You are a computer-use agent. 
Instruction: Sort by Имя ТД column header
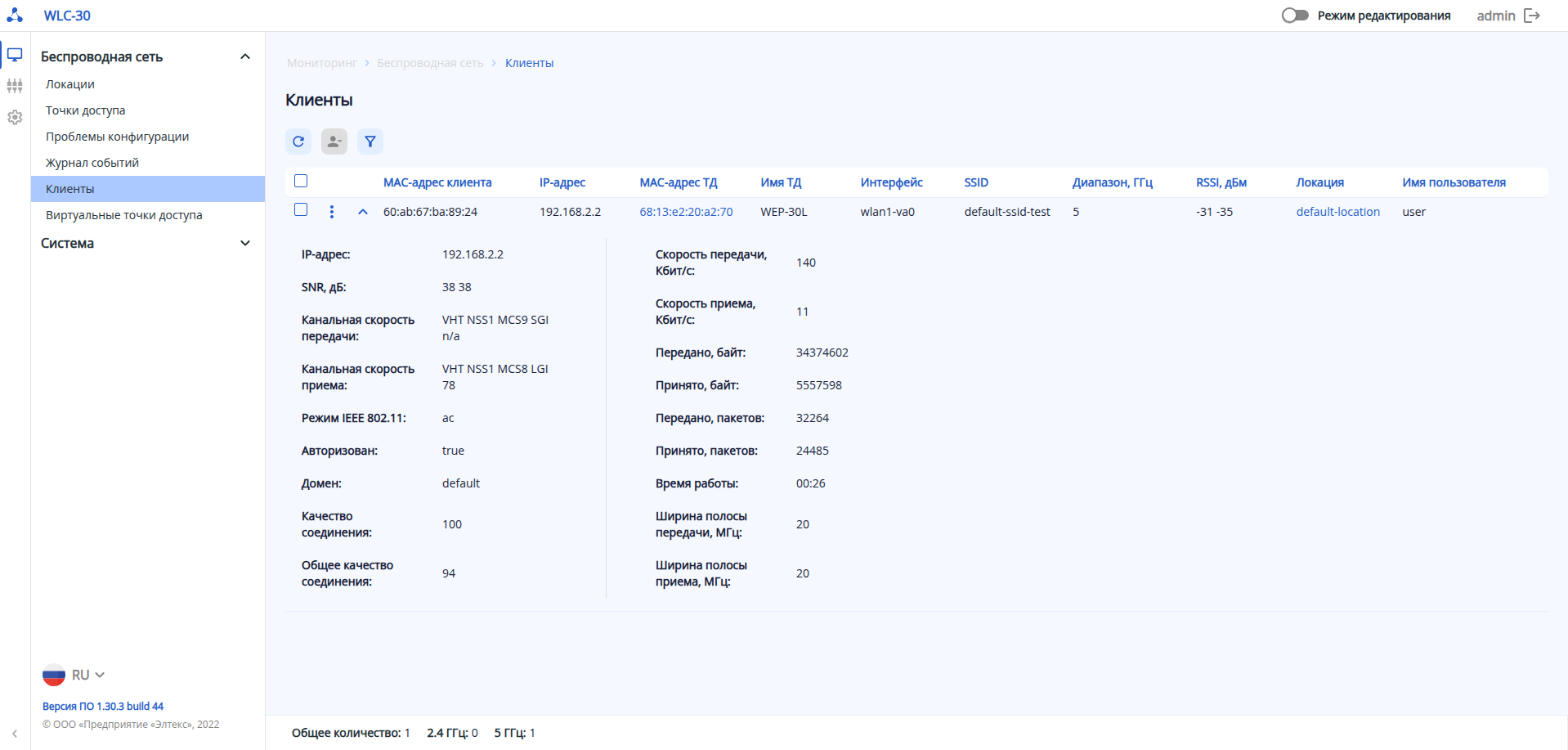(x=781, y=182)
